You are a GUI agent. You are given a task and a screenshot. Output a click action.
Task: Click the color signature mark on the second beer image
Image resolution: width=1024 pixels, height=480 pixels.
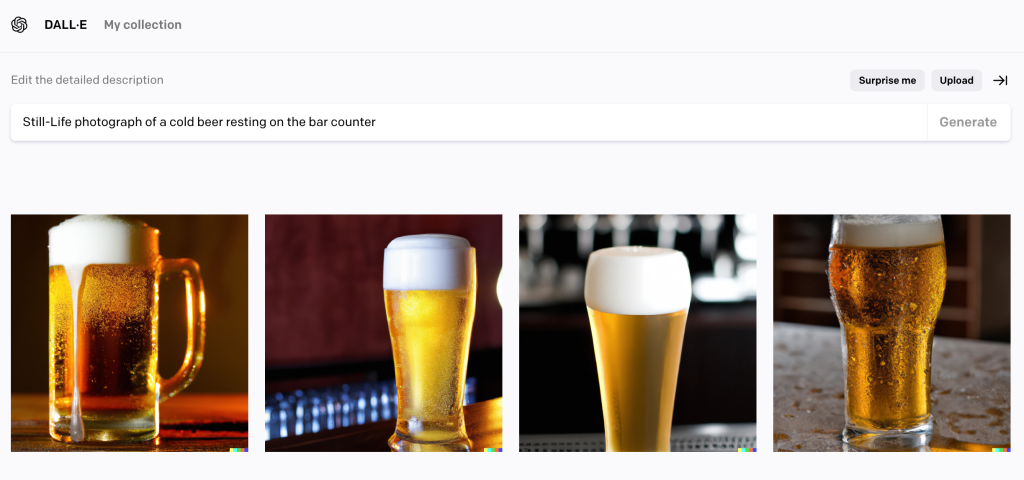click(x=493, y=449)
